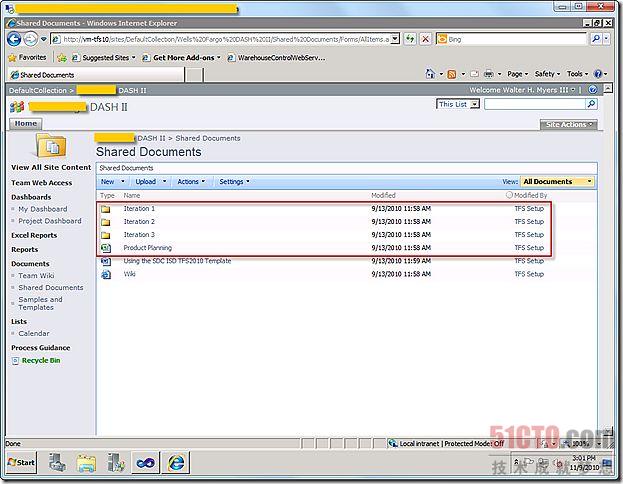This screenshot has width=623, height=484.
Task: Expand the address bar URL history dropdown
Action: pos(395,39)
